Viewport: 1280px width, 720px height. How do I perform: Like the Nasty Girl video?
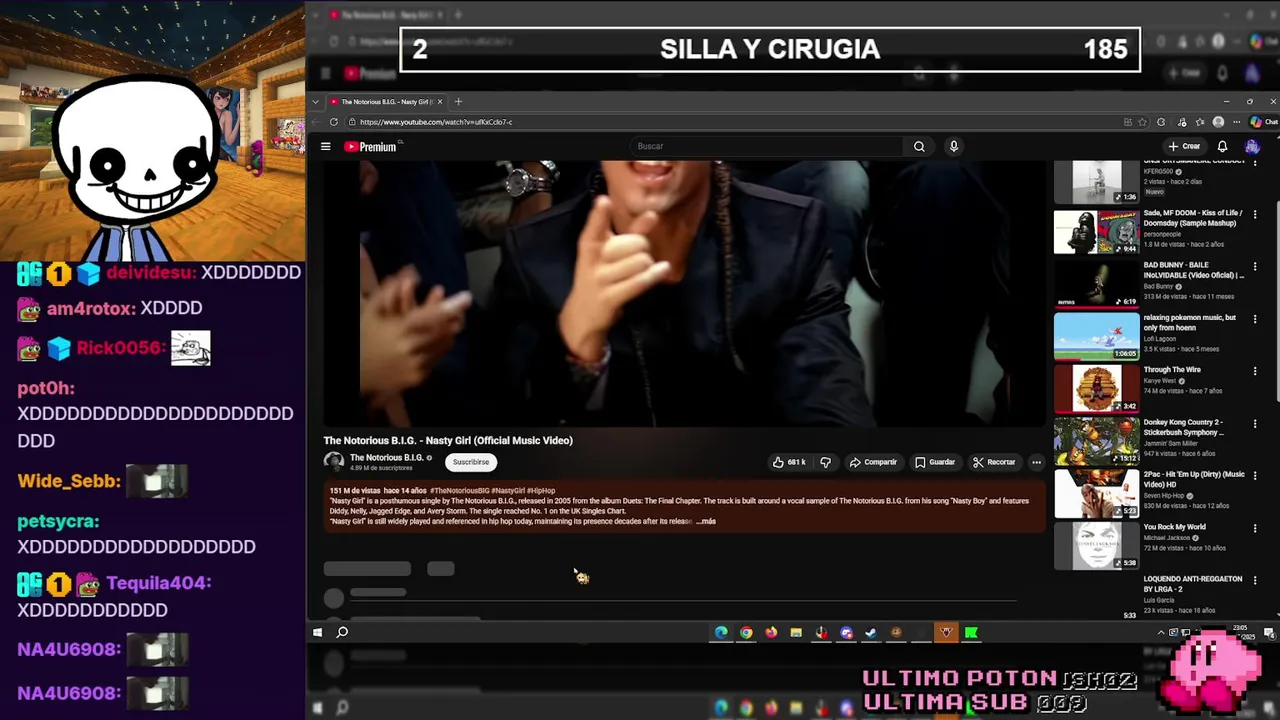789,462
